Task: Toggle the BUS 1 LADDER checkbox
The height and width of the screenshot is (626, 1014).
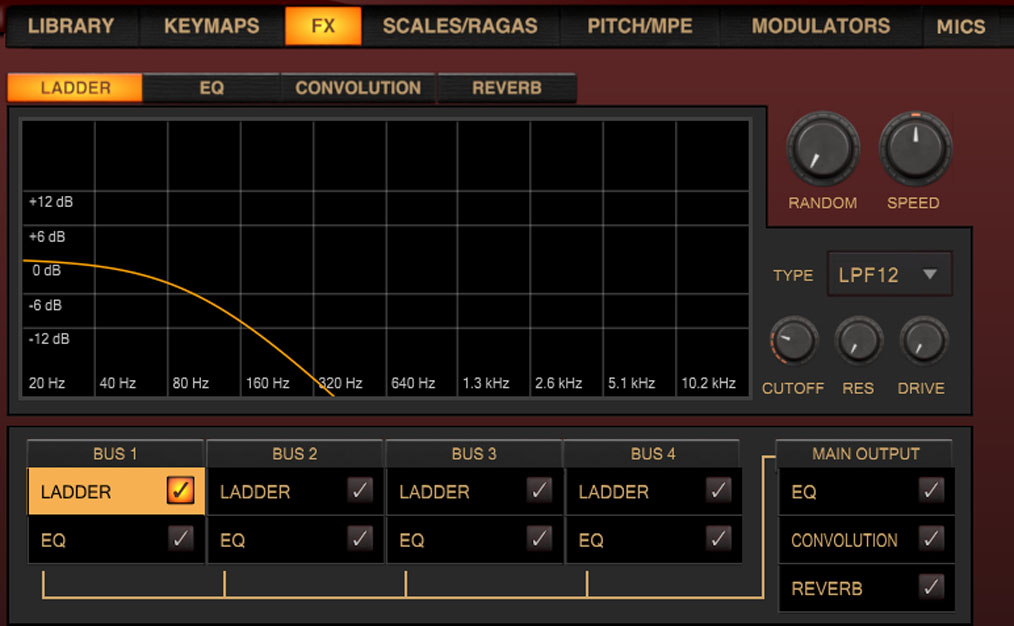Action: point(180,490)
